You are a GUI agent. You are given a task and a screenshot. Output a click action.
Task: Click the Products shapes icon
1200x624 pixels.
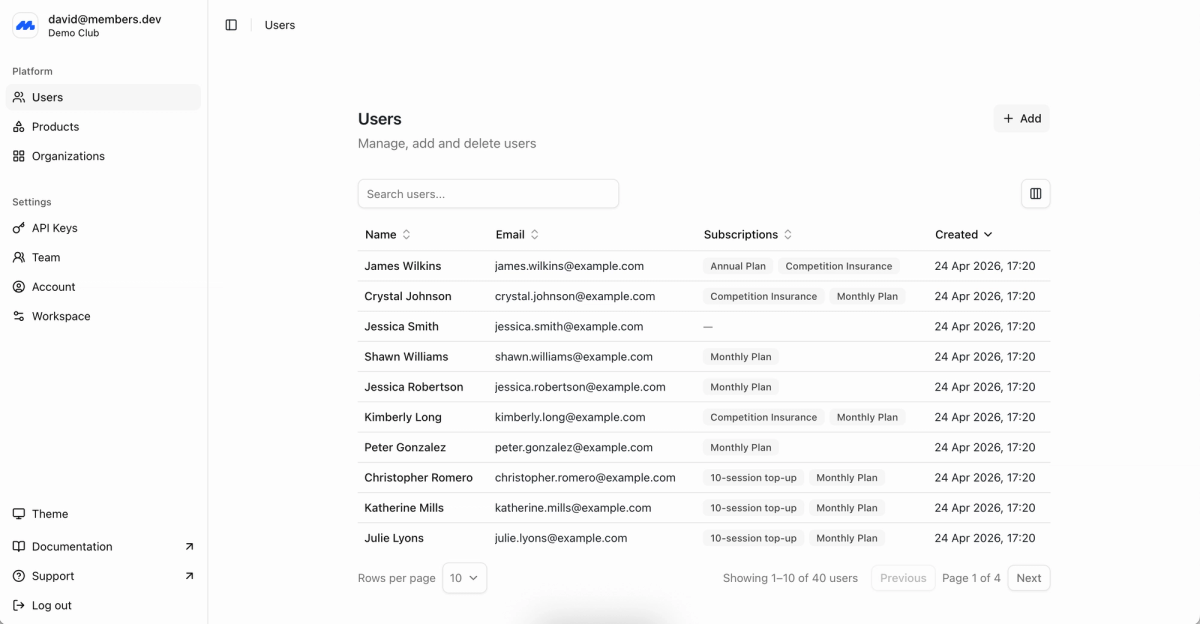pos(19,127)
